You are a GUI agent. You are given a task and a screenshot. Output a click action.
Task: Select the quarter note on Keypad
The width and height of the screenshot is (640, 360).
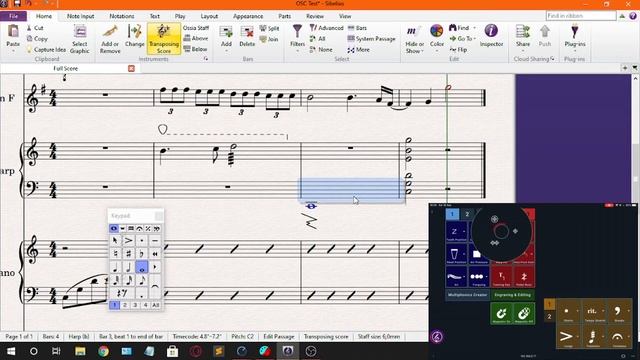115,267
